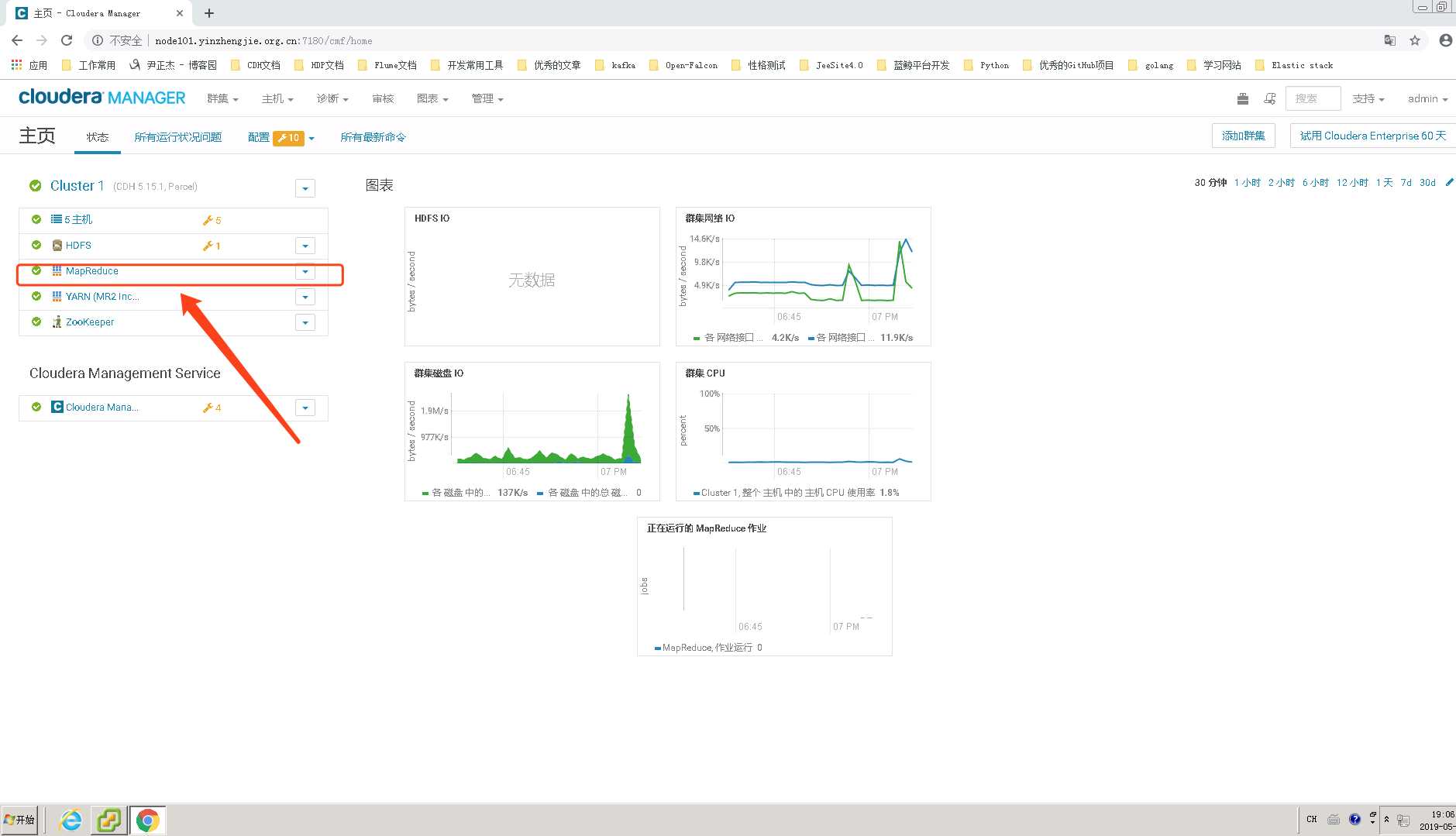Click the Cloudera Manager logo
This screenshot has width=1456, height=836.
coord(102,98)
